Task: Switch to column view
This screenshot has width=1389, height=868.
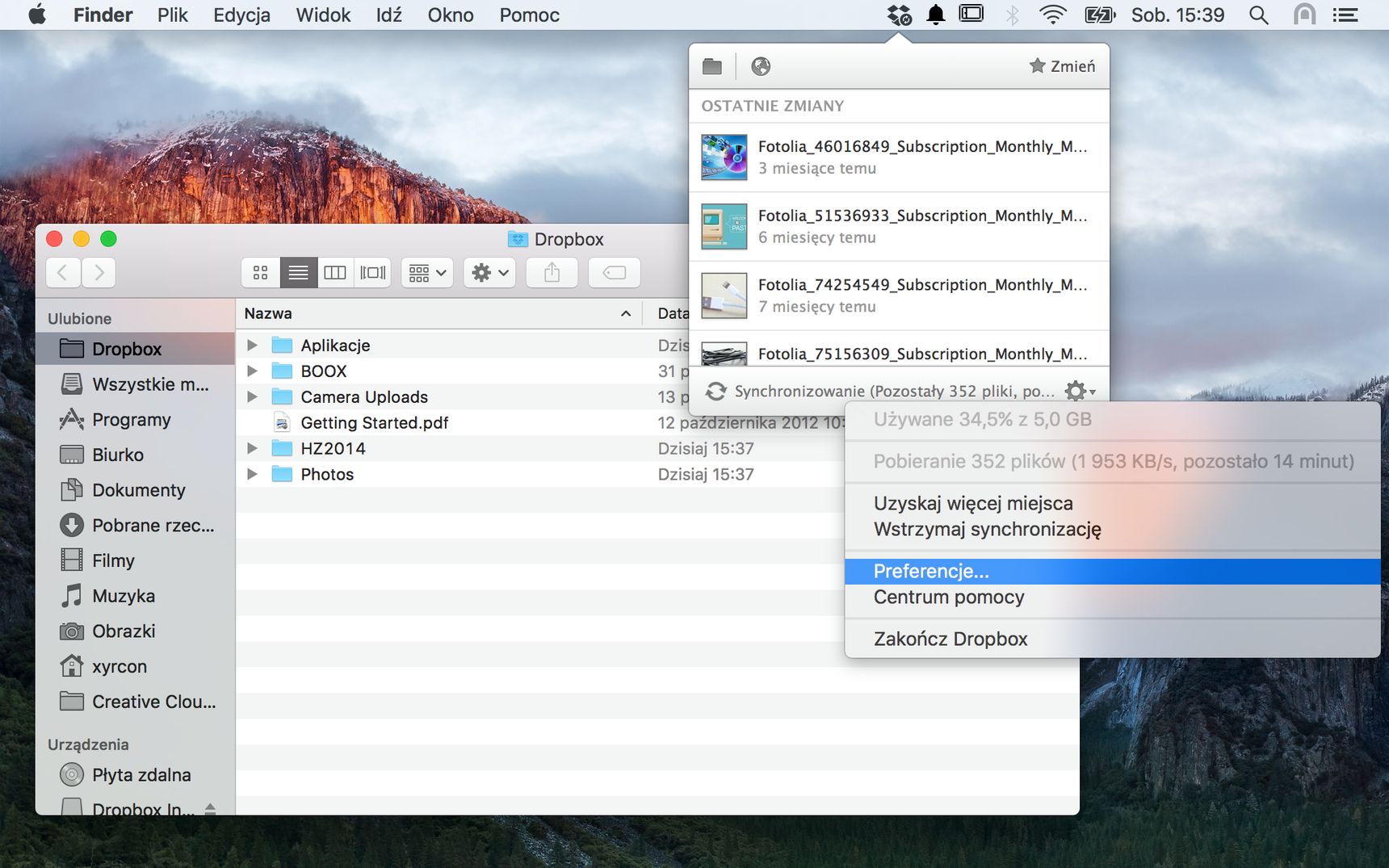Action: [335, 273]
